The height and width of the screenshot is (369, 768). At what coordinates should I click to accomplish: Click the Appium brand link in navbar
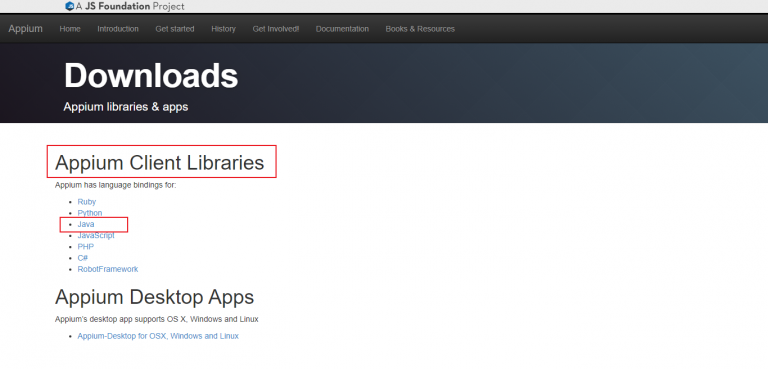pos(25,29)
